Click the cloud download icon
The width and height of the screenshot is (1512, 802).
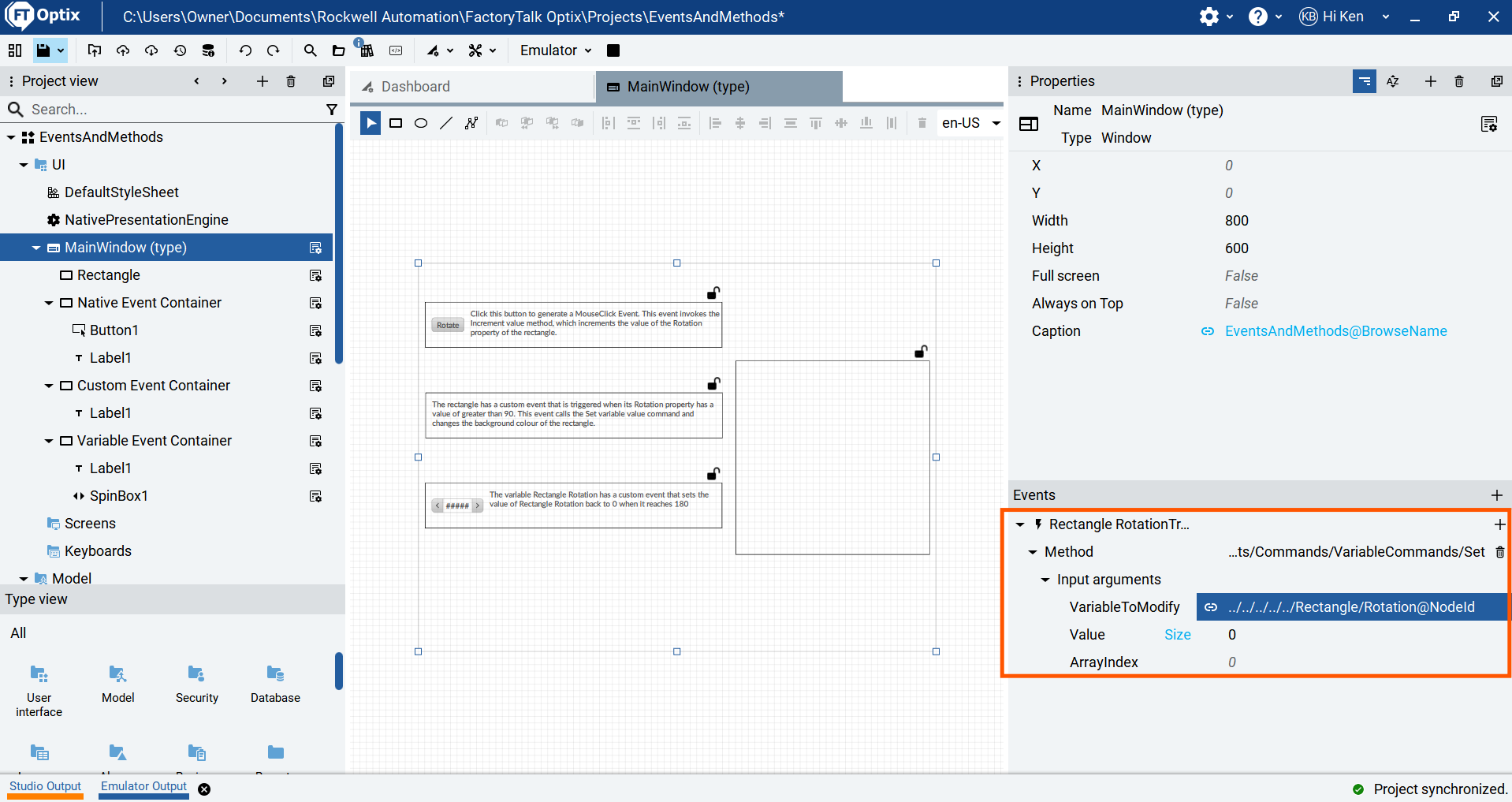(151, 50)
